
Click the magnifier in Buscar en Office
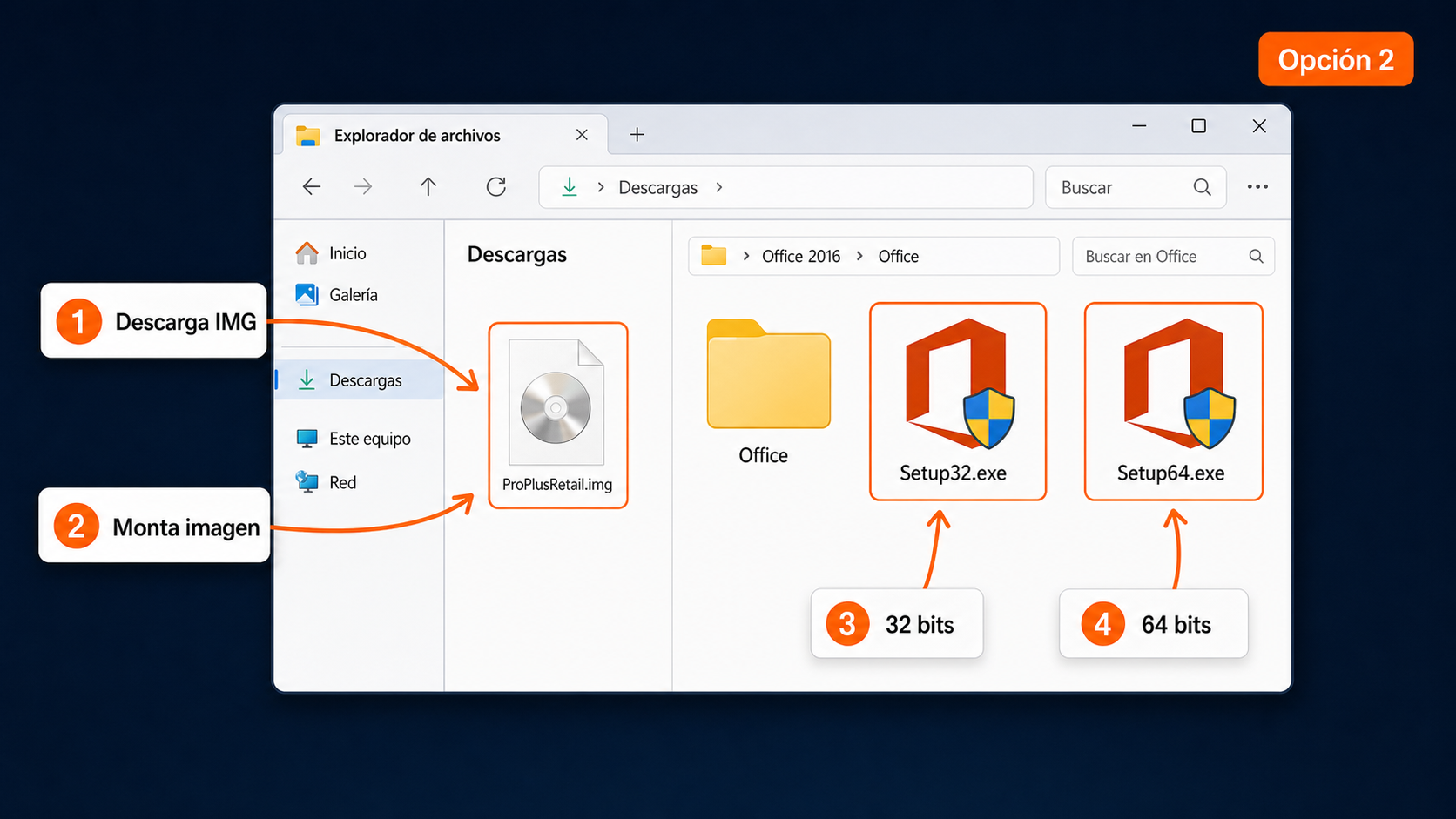click(x=1256, y=256)
